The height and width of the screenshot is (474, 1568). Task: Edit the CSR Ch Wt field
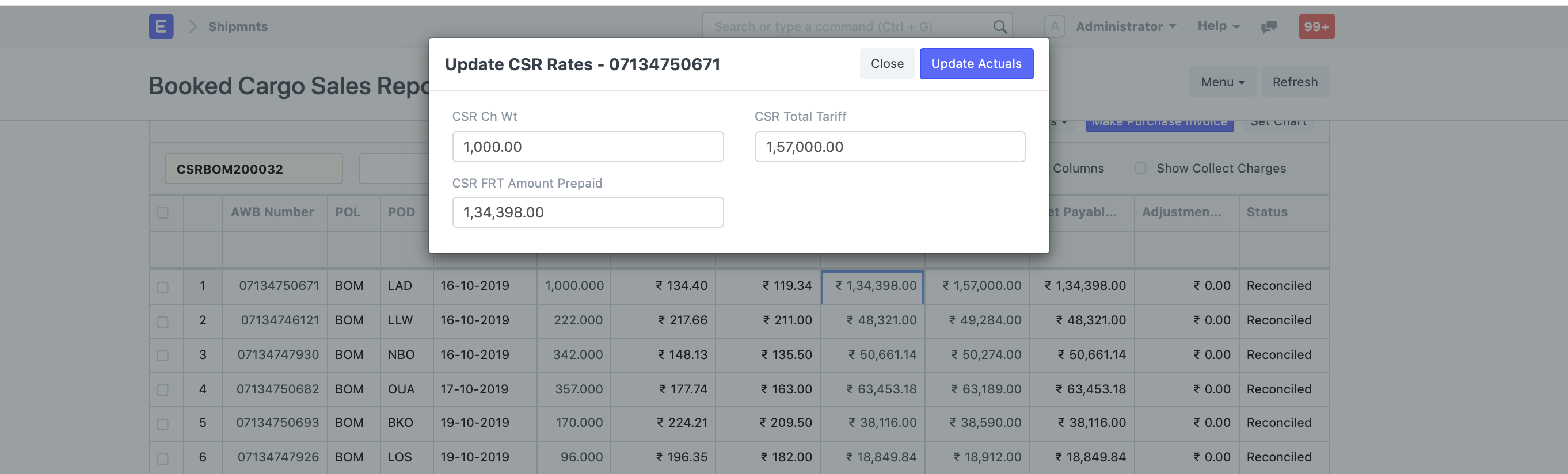coord(587,147)
